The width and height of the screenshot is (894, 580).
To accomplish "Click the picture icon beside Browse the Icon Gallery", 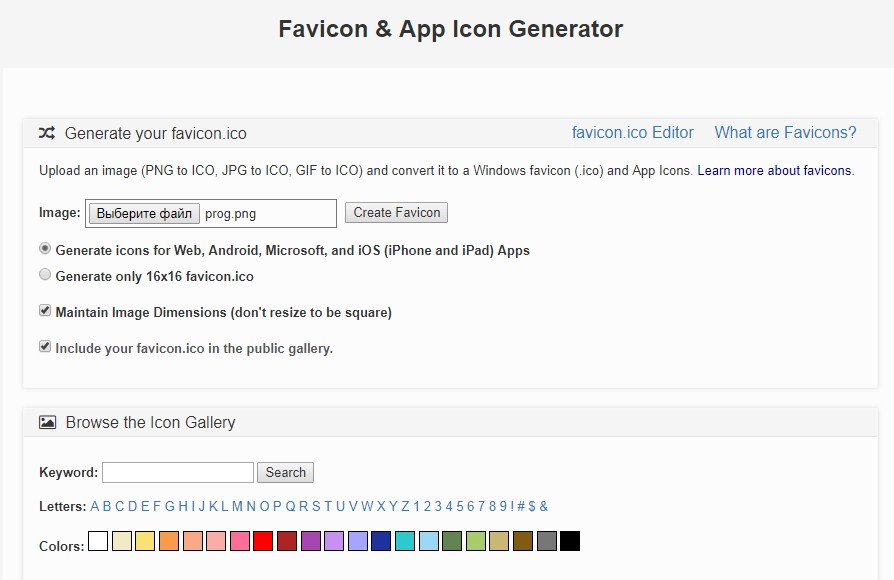I will 47,422.
